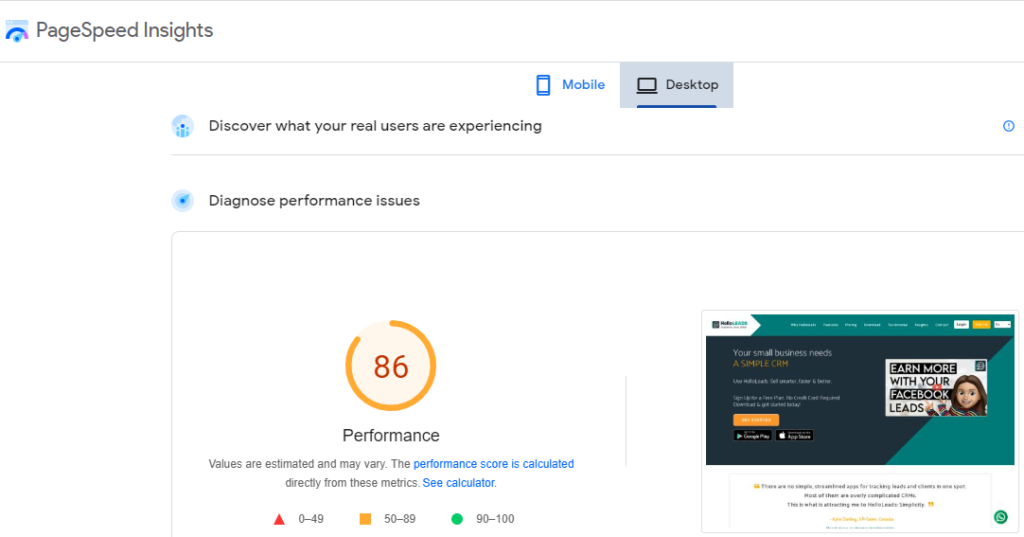Click the WhatsApp icon in the page preview
Screen dimensions: 1024x537
point(1000,517)
